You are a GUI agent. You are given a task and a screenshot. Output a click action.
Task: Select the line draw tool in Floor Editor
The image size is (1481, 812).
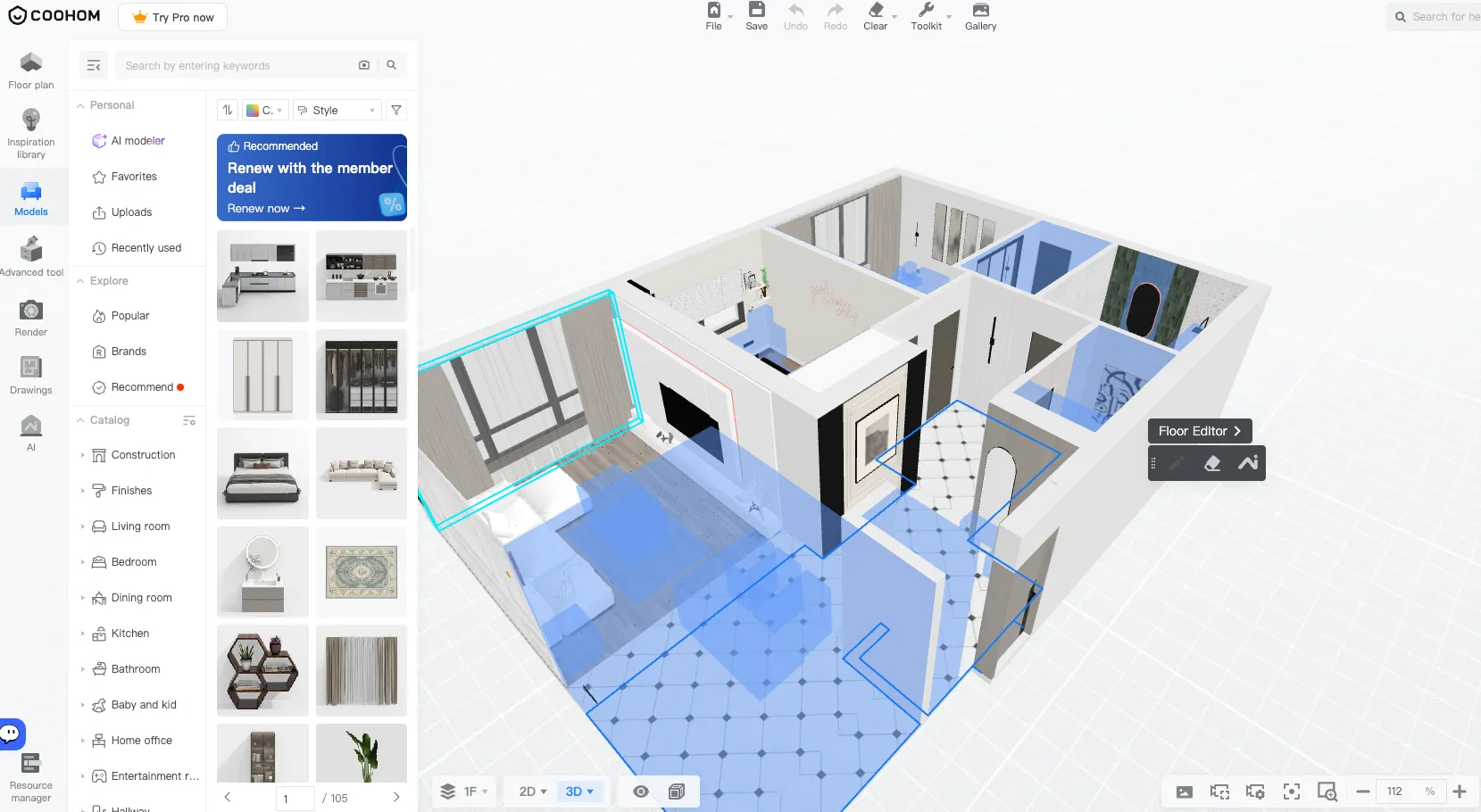1248,463
